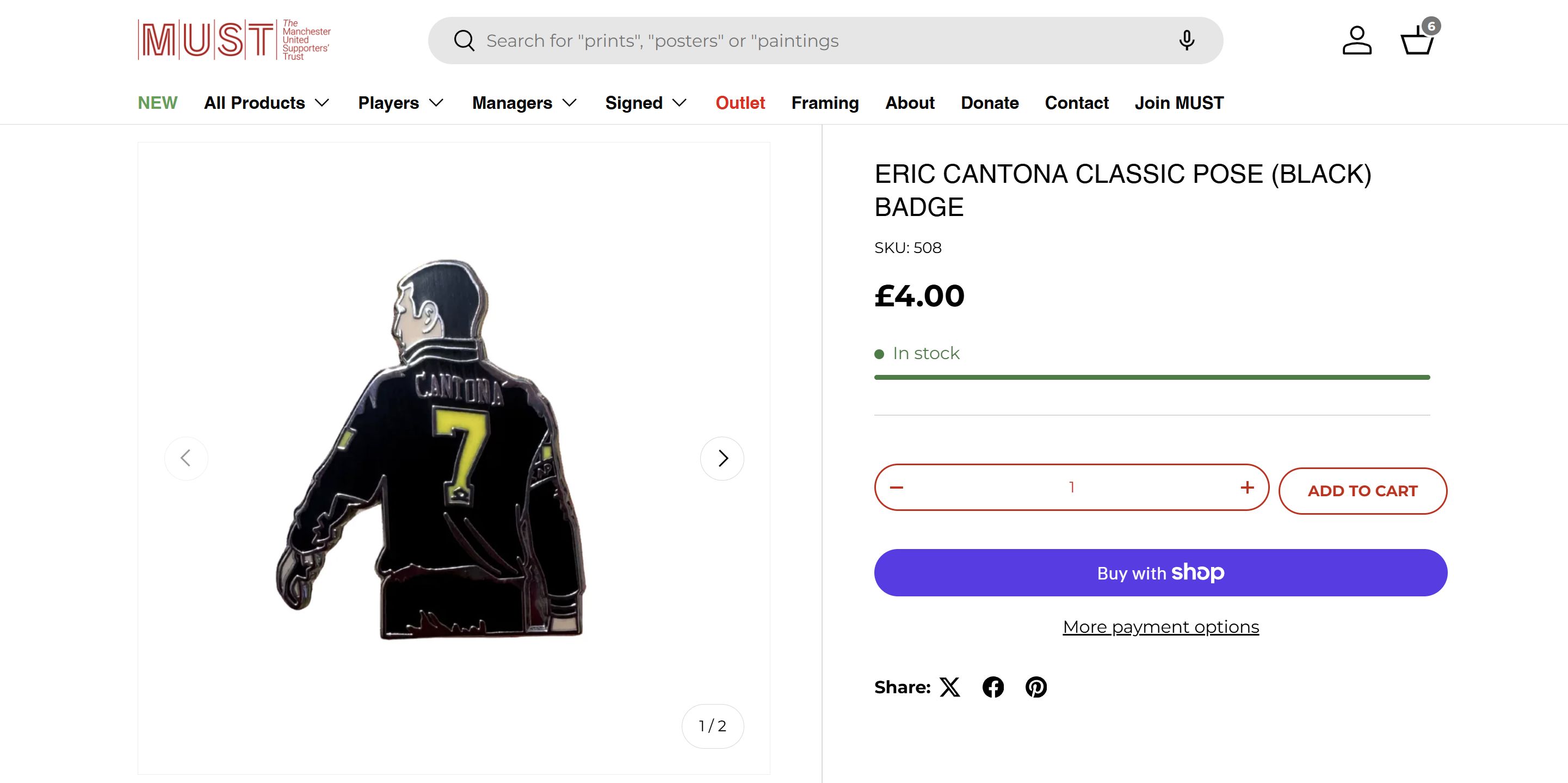Go to the Outlet page
Screen dimensions: 1568x783
tap(740, 103)
